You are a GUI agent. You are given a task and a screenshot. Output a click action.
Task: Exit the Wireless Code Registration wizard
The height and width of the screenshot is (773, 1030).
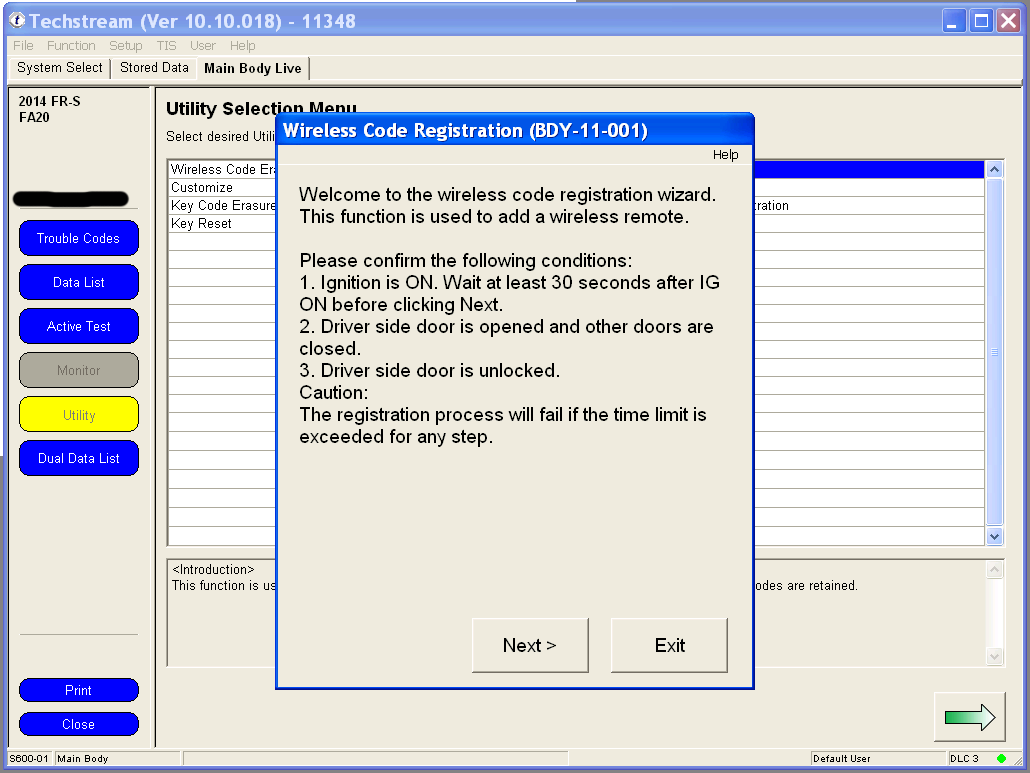tap(669, 645)
